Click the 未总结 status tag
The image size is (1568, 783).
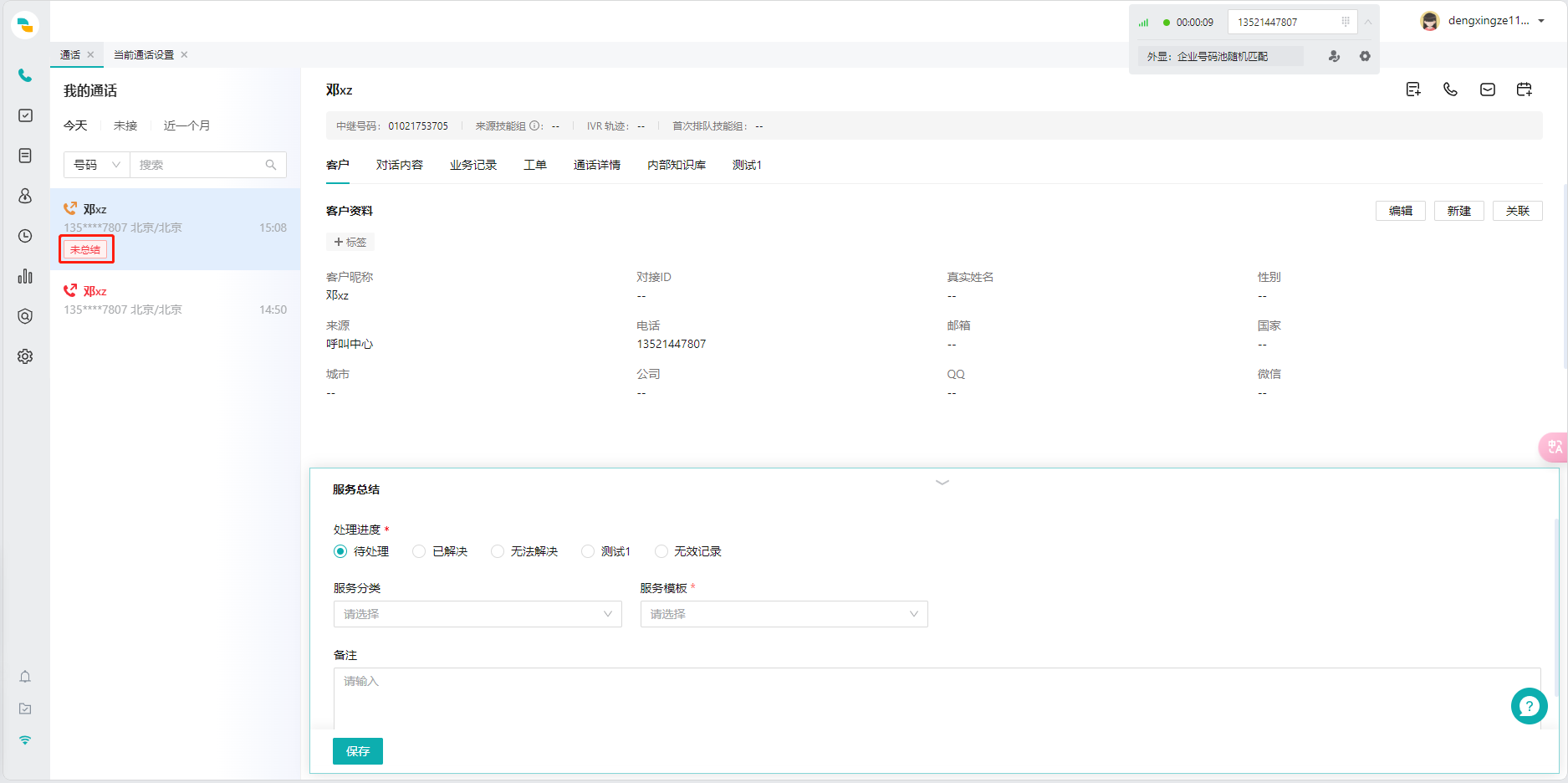pyautogui.click(x=85, y=249)
